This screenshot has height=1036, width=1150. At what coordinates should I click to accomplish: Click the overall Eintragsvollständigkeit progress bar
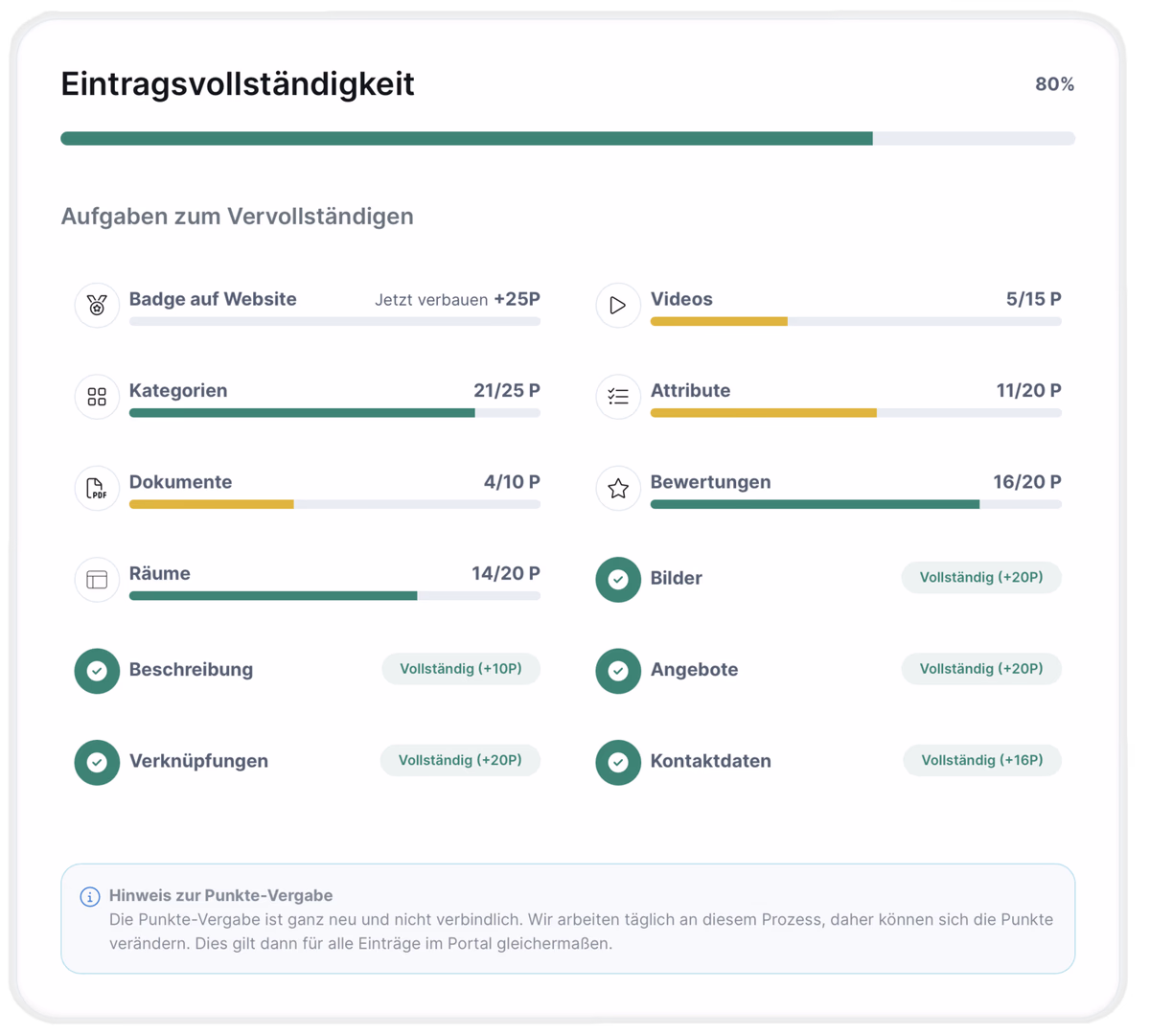pos(567,139)
